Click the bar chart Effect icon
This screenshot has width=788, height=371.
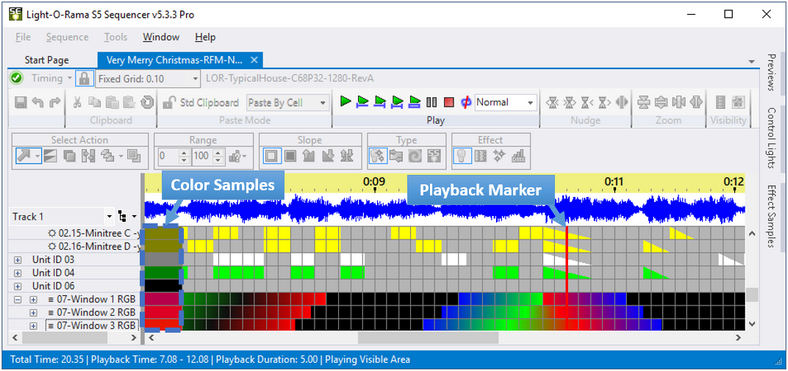[518, 156]
